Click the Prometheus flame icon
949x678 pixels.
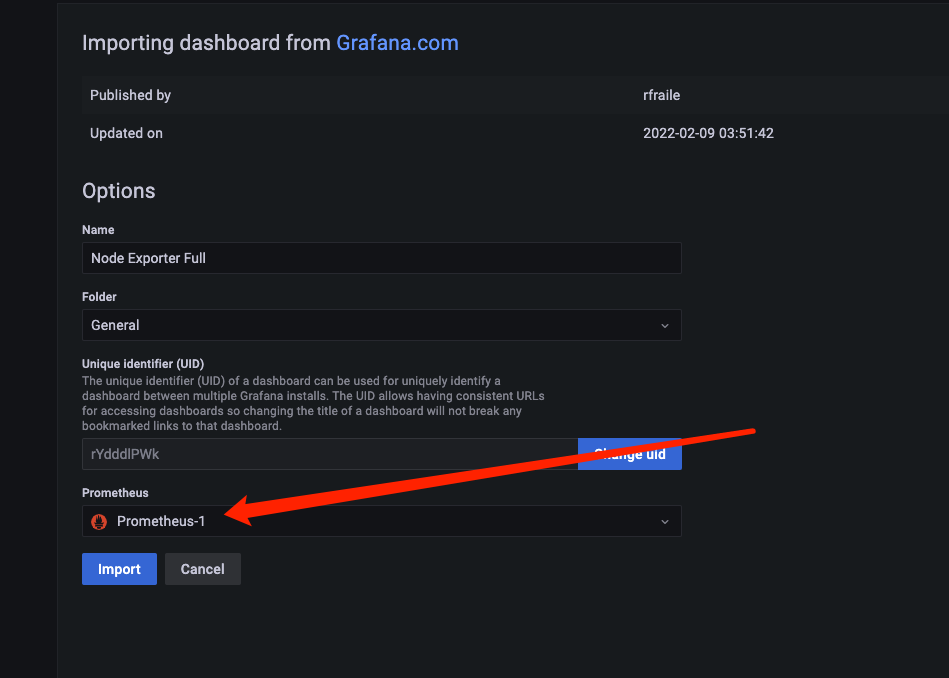coord(99,521)
